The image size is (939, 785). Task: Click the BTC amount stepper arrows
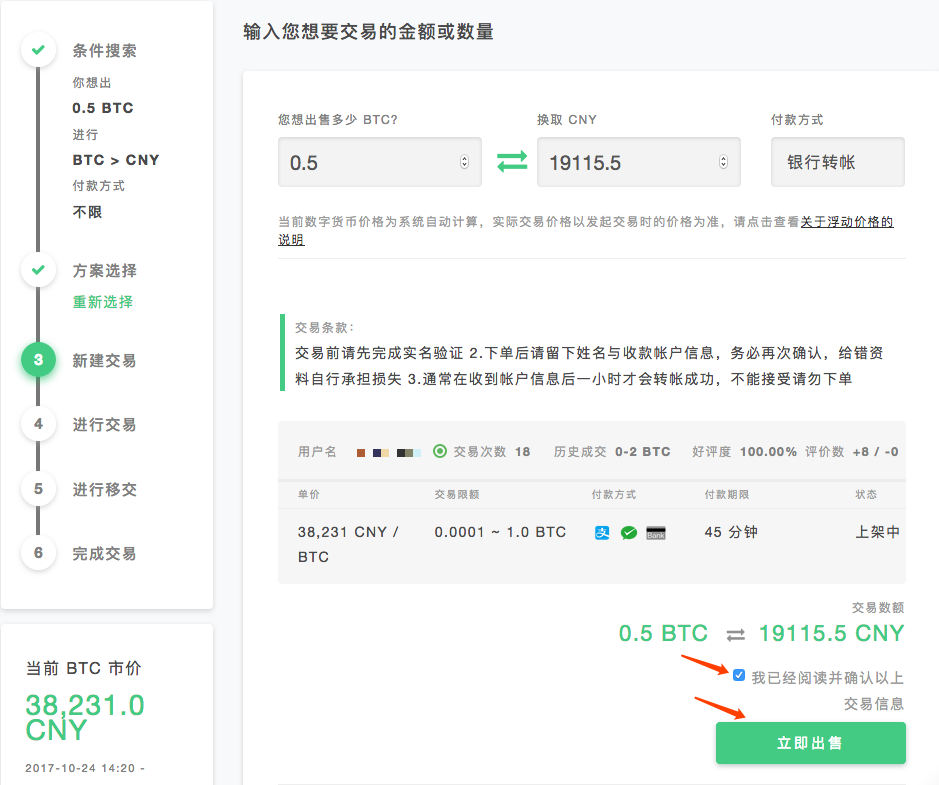tap(464, 162)
